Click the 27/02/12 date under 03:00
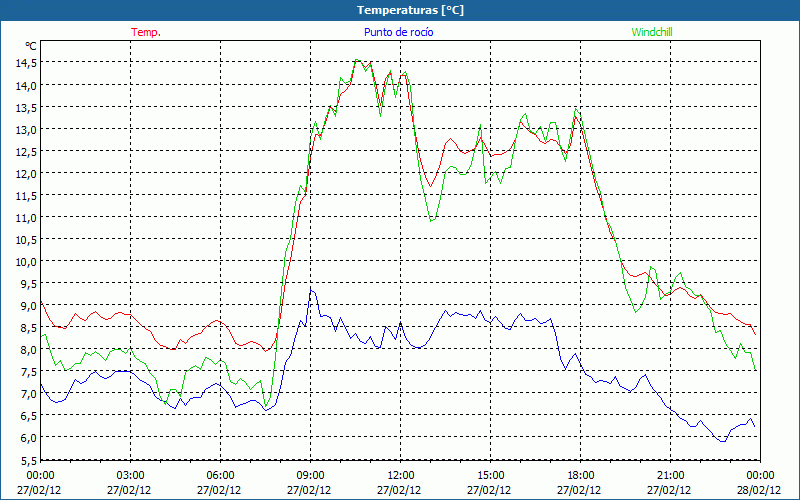 coord(129,490)
